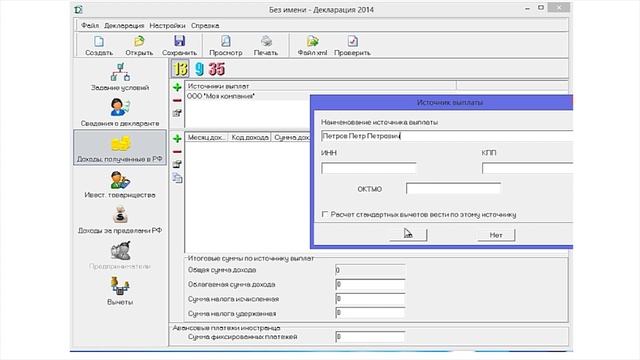The width and height of the screenshot is (640, 360).
Task: Open the Файл menu
Action: (90, 25)
